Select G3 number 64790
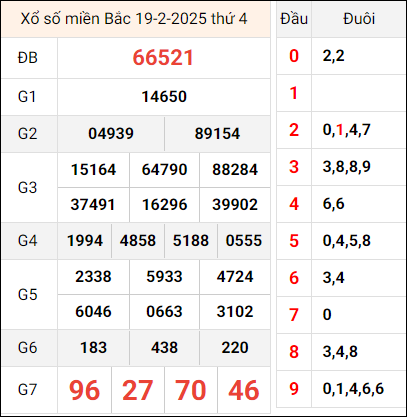This screenshot has width=407, height=417. click(164, 170)
